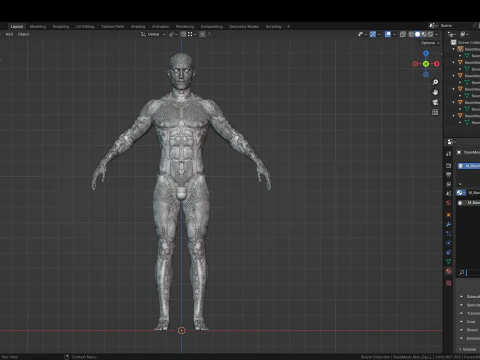Click the negative X axis gizmo circle
480x360 pixels.
pos(415,64)
